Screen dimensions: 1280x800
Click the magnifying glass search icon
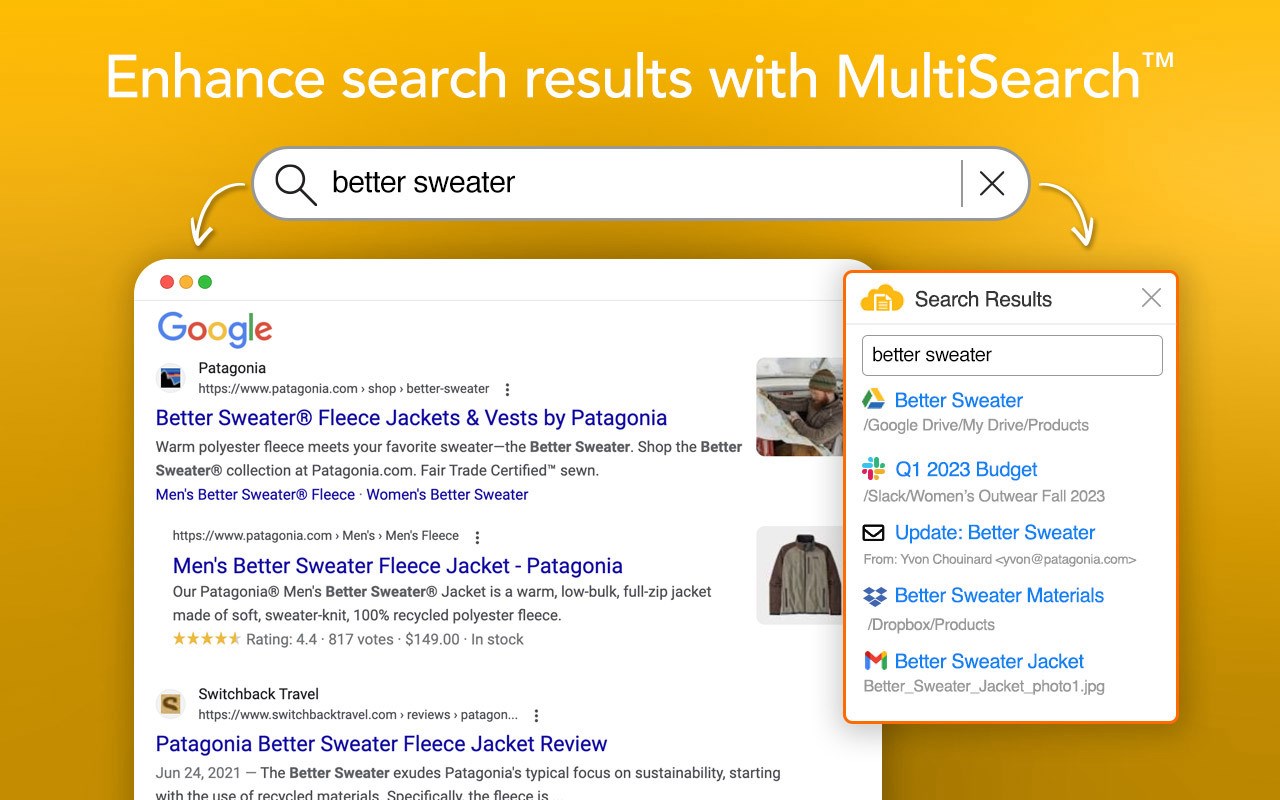[295, 184]
